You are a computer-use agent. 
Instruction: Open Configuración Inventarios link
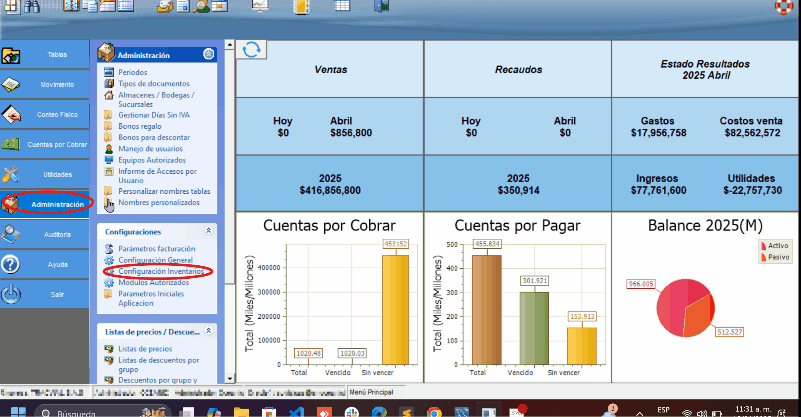[x=158, y=271]
